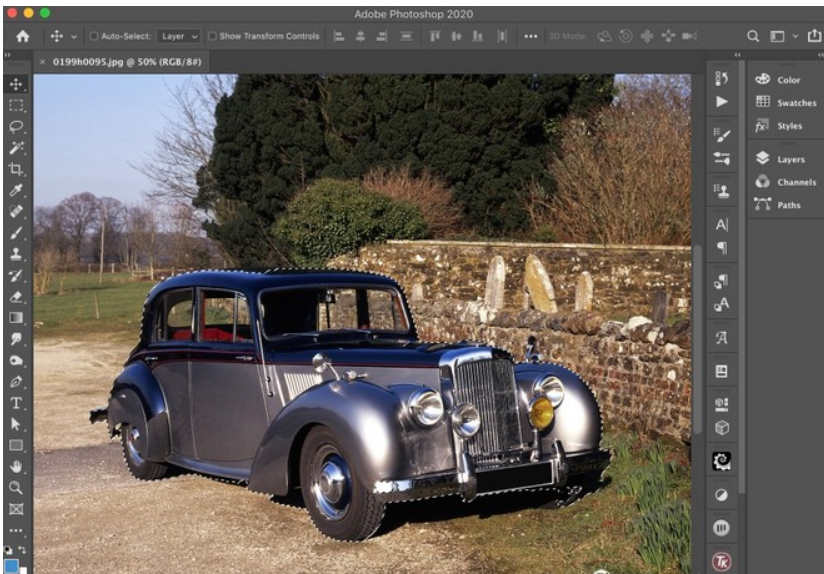Show more align options (three dots)
The width and height of the screenshot is (824, 574).
tap(531, 36)
